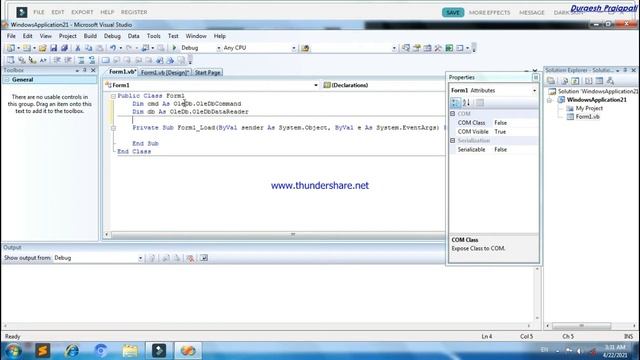Screen dimensions: 640x360
Task: Place cursor on the End Sub code line
Action: [145, 144]
